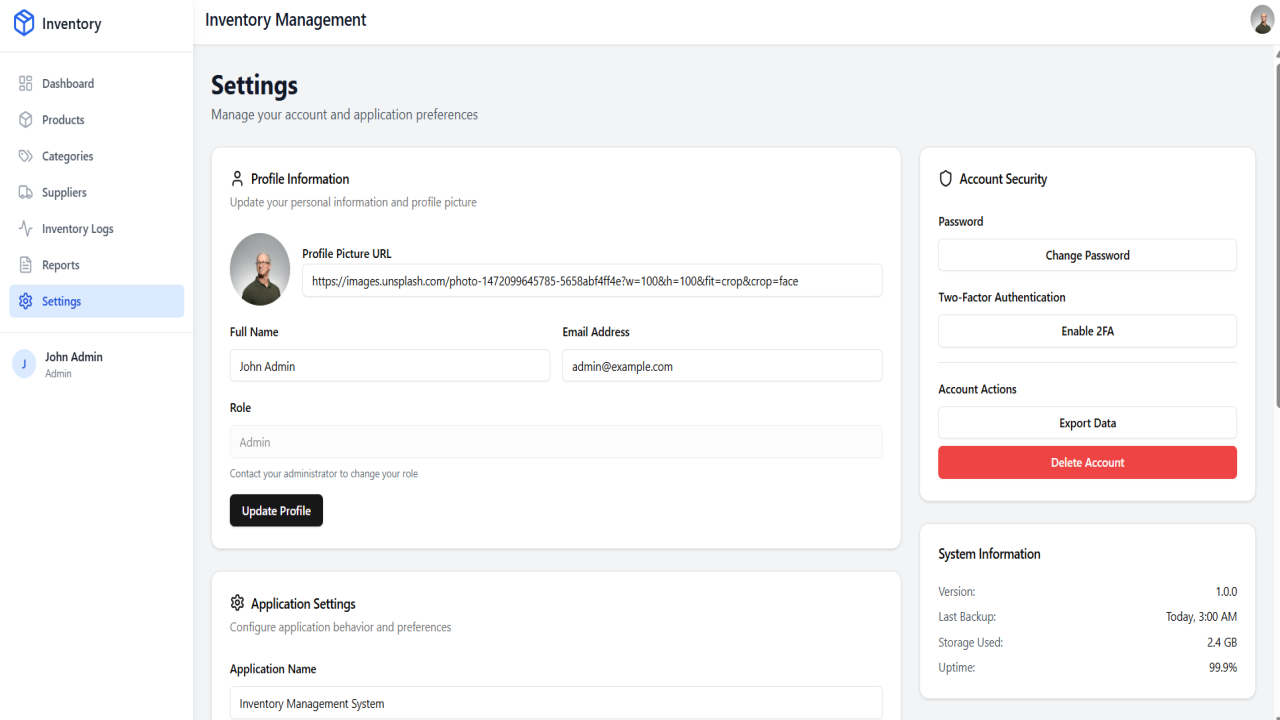
Task: Click the Inventory box logo icon
Action: point(24,23)
